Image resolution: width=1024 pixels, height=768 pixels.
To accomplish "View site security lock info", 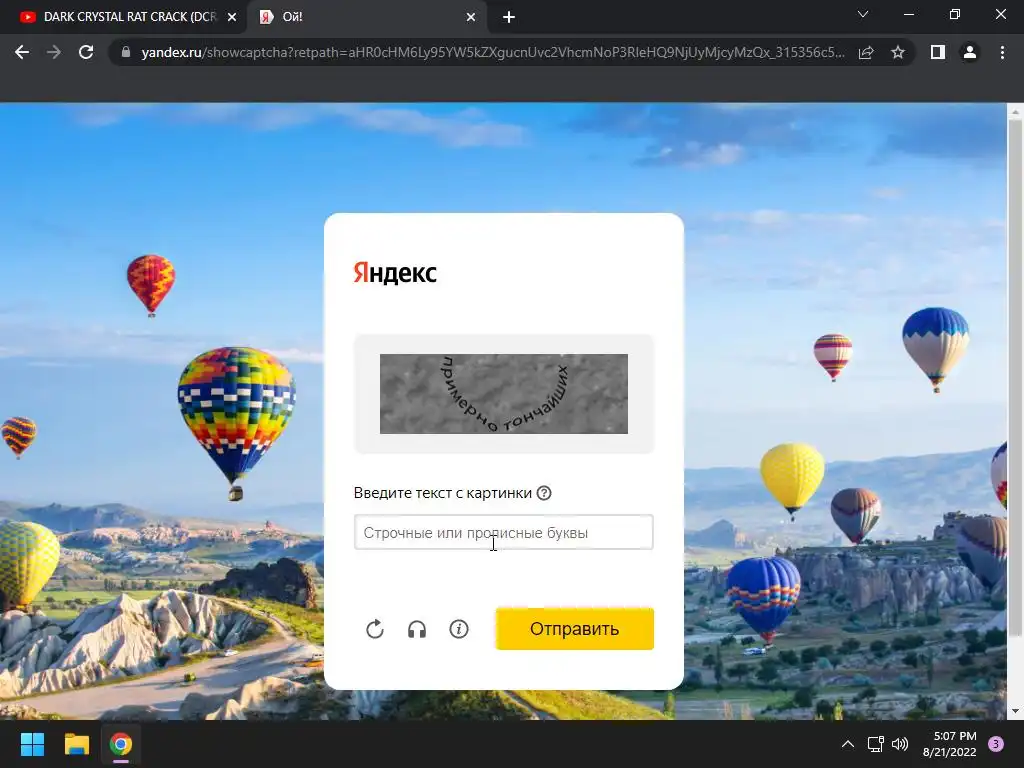I will pos(126,52).
